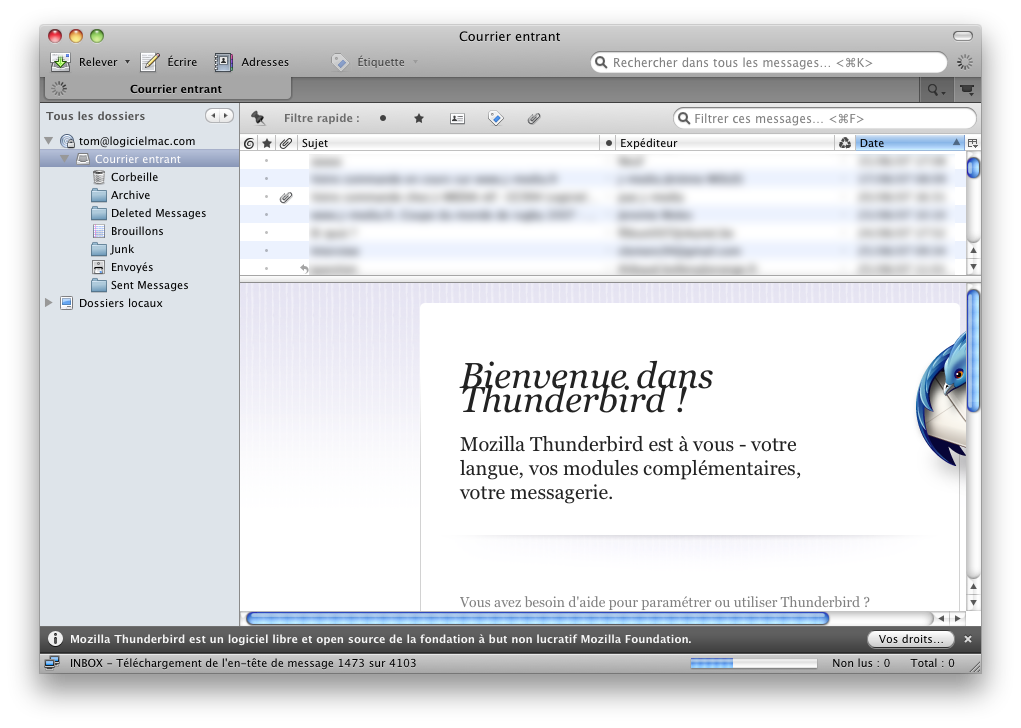
Task: Click the preview pane scroll down arrow
Action: (x=973, y=602)
